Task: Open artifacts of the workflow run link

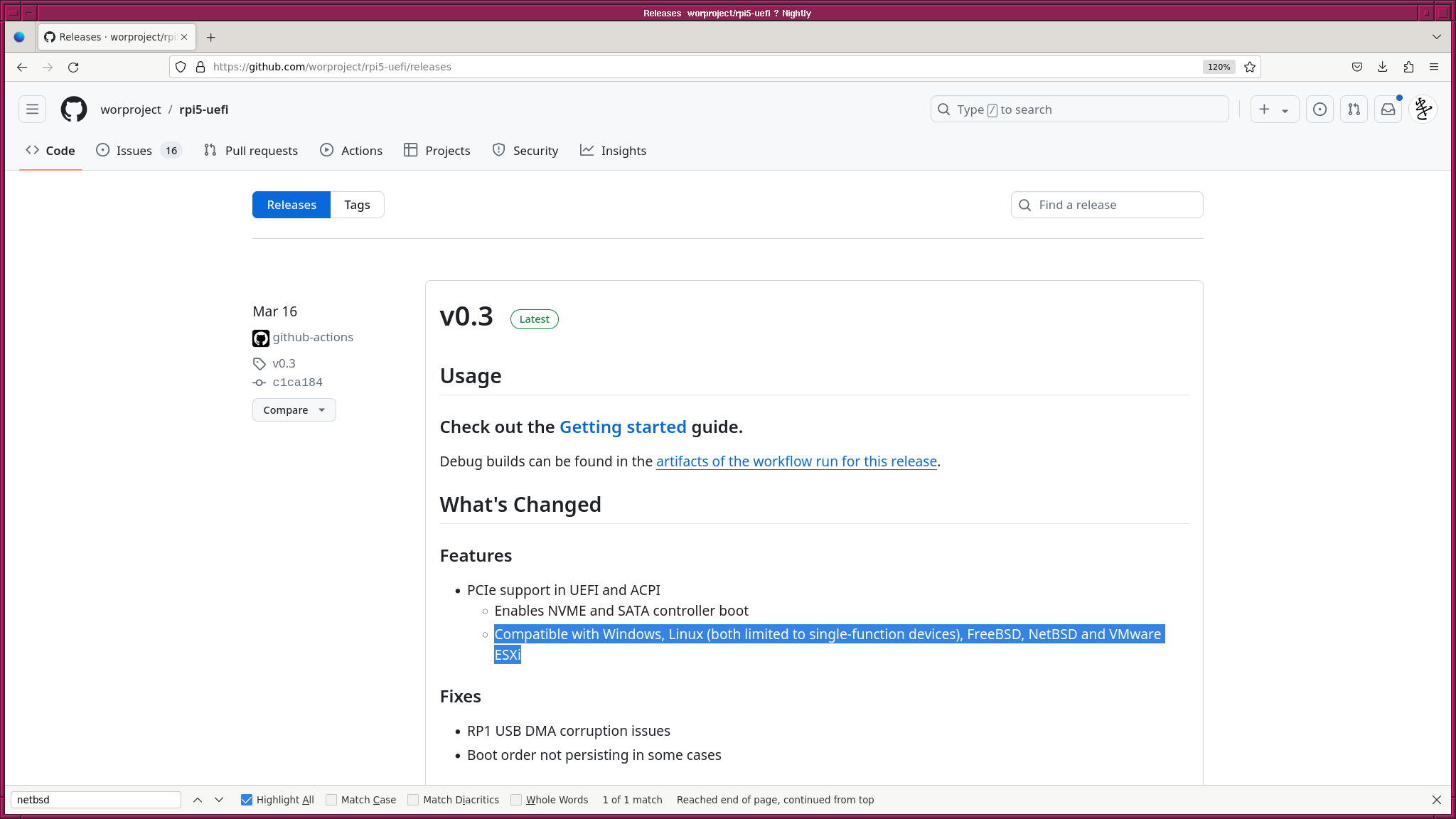Action: click(796, 461)
